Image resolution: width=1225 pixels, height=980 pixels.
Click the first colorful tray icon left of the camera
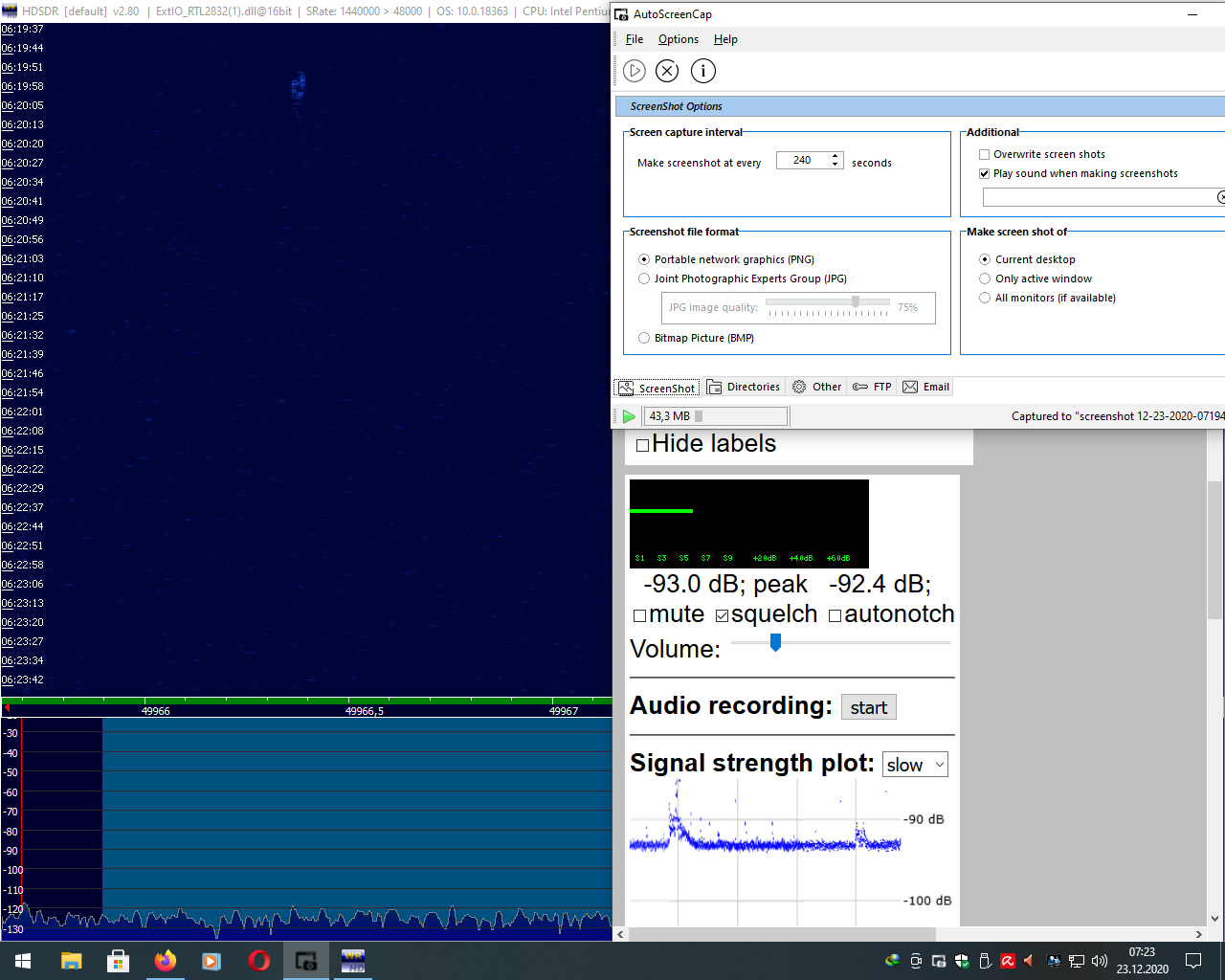click(893, 961)
